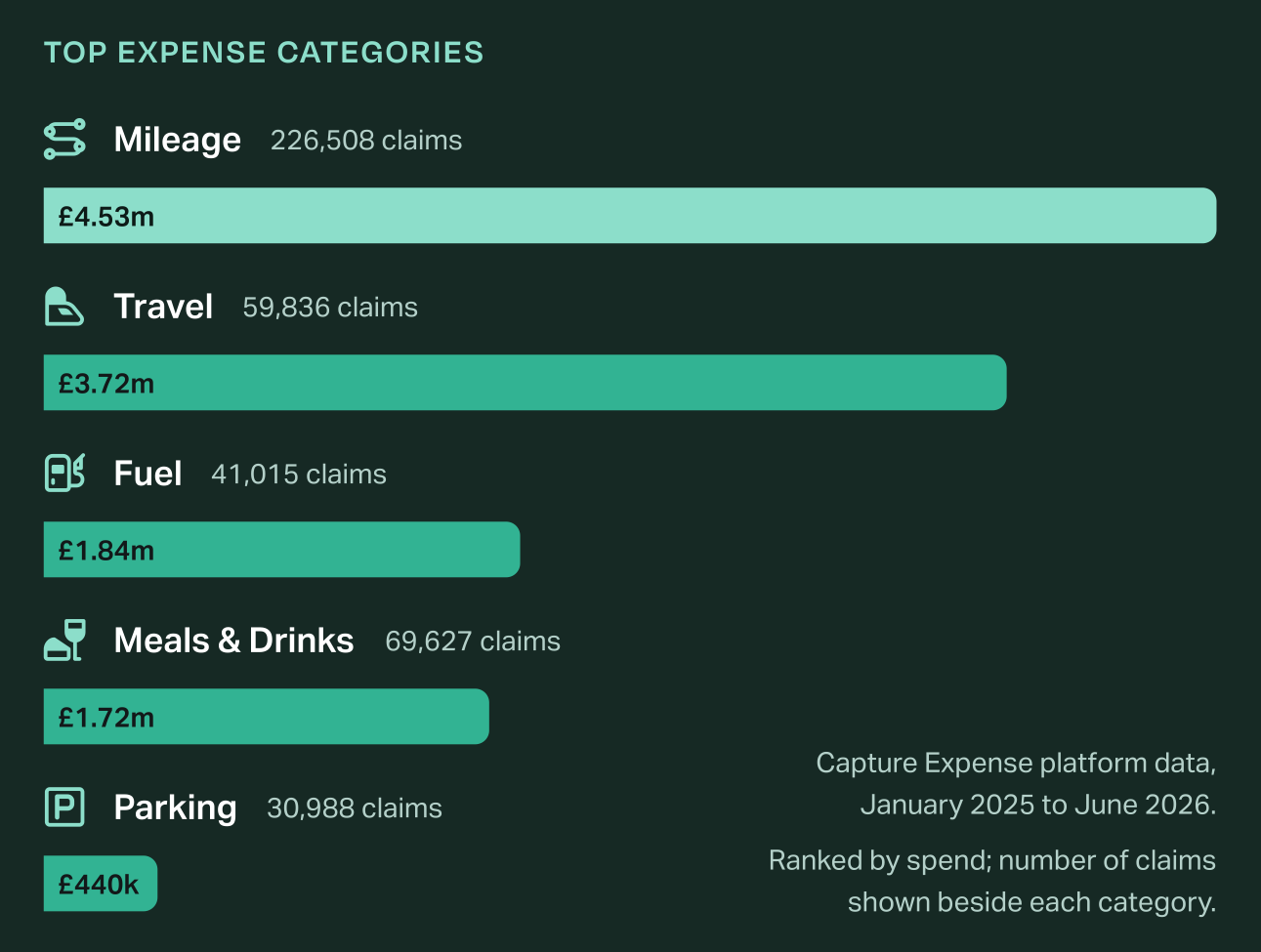Click the Mileage route icon
Viewport: 1261px width, 952px height.
pos(64,140)
